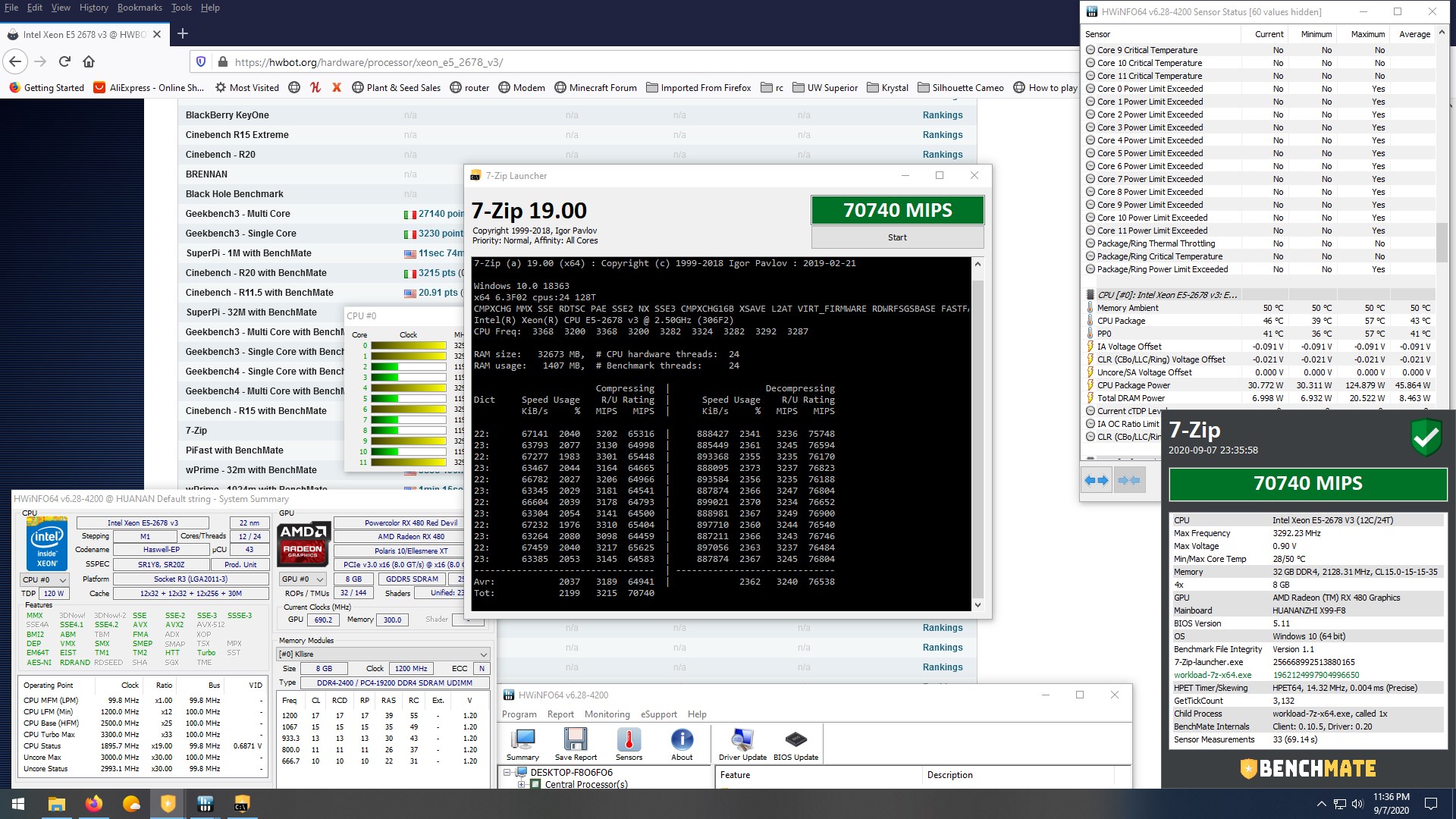The height and width of the screenshot is (819, 1456).
Task: Go to the browser home page icon
Action: point(89,61)
